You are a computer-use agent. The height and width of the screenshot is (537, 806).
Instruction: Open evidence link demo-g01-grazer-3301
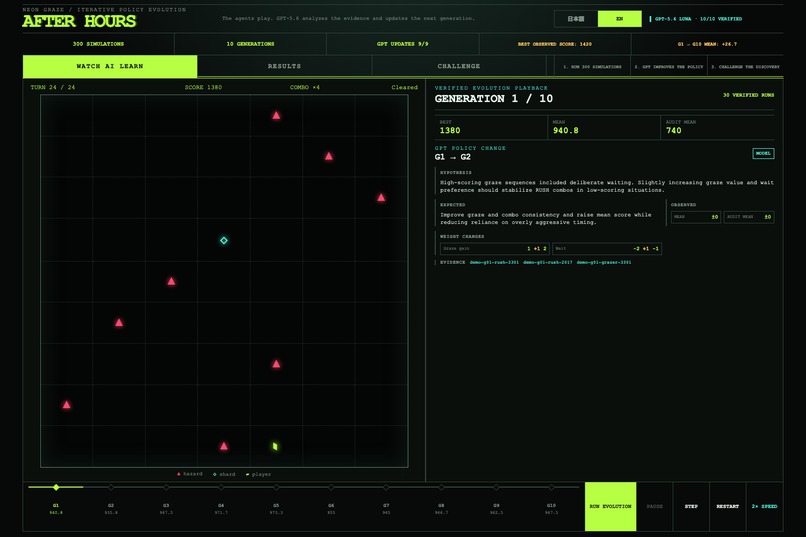coord(603,262)
